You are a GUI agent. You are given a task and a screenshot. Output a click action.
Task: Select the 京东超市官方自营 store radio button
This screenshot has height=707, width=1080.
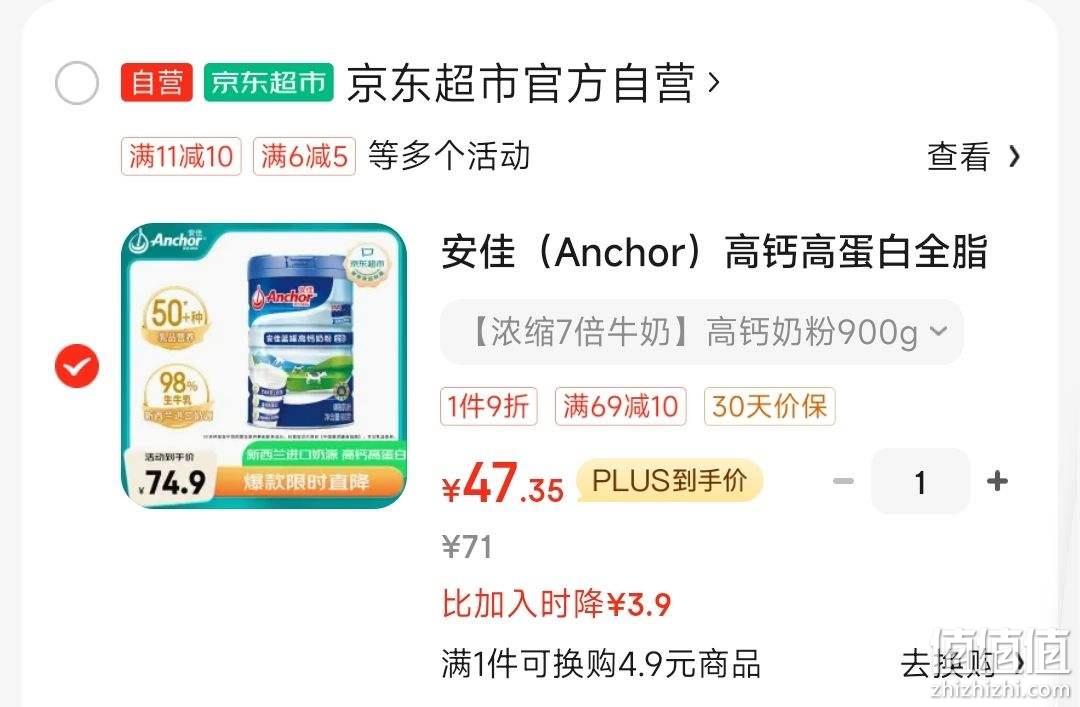pos(76,83)
